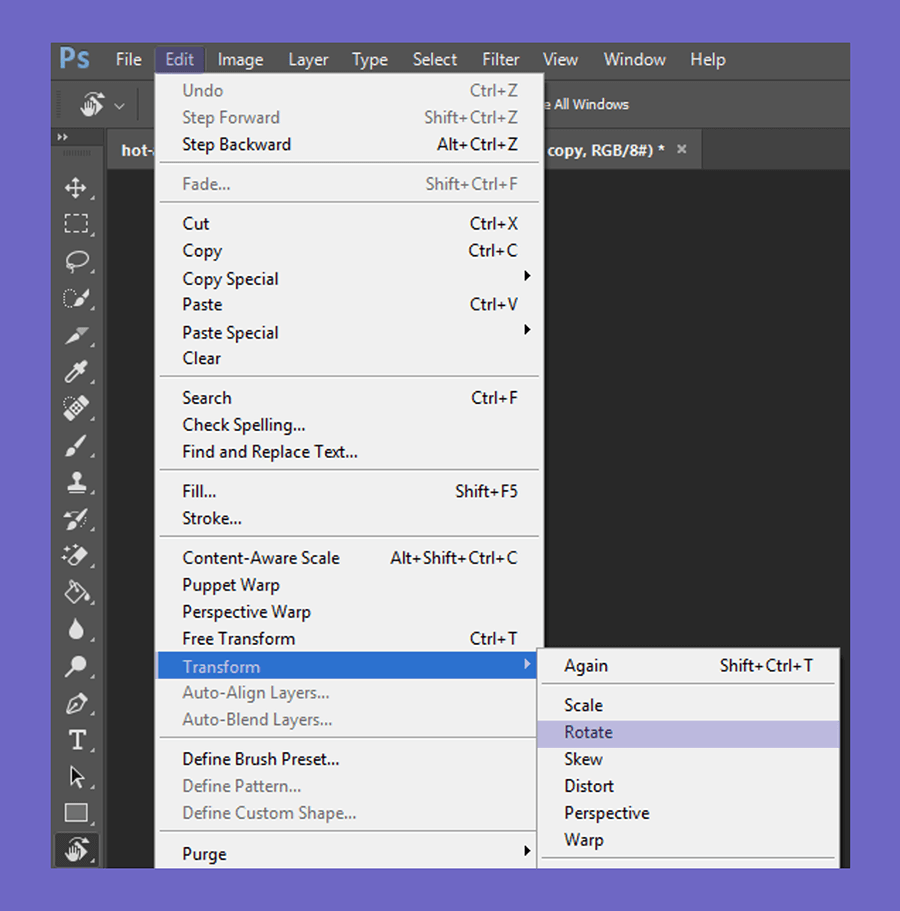Close the open Edit menu
This screenshot has width=900, height=911.
179,59
